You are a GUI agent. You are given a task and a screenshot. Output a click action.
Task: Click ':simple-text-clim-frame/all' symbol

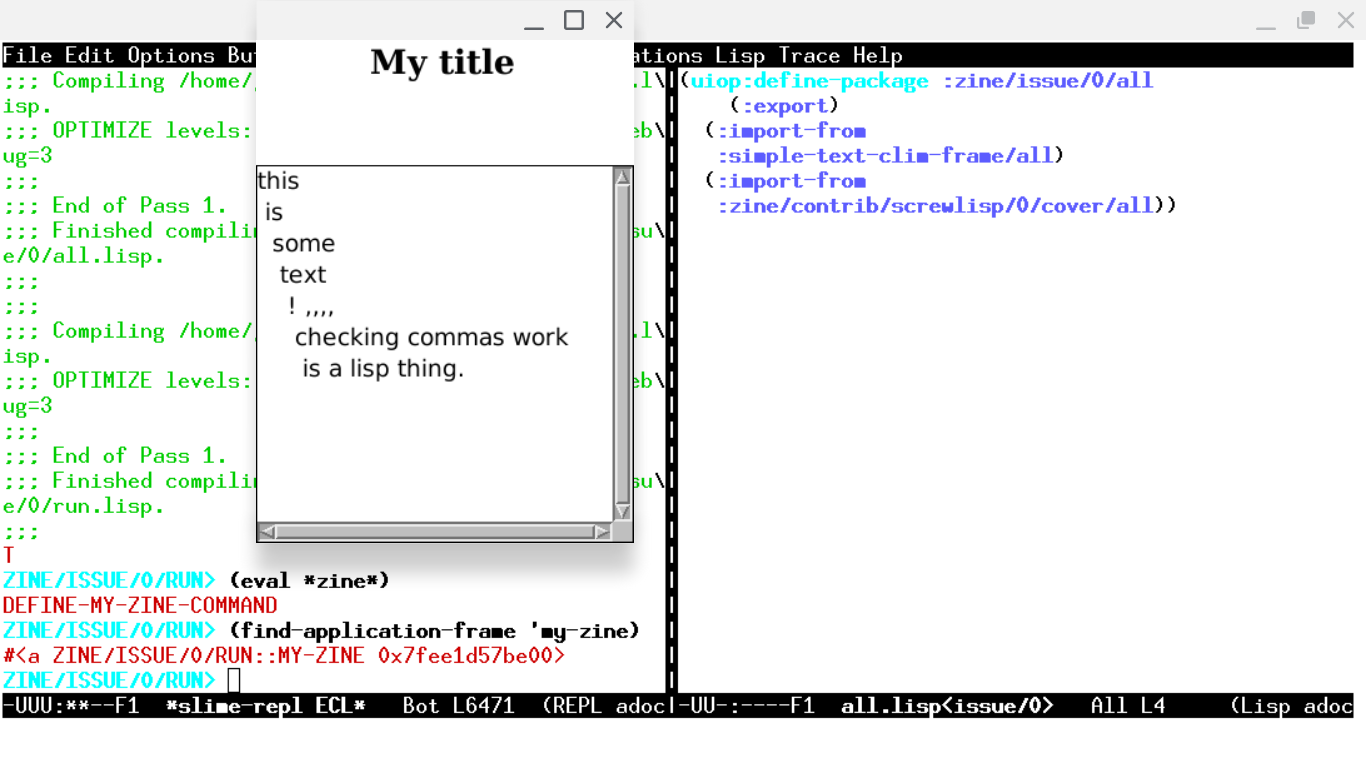[x=884, y=156]
